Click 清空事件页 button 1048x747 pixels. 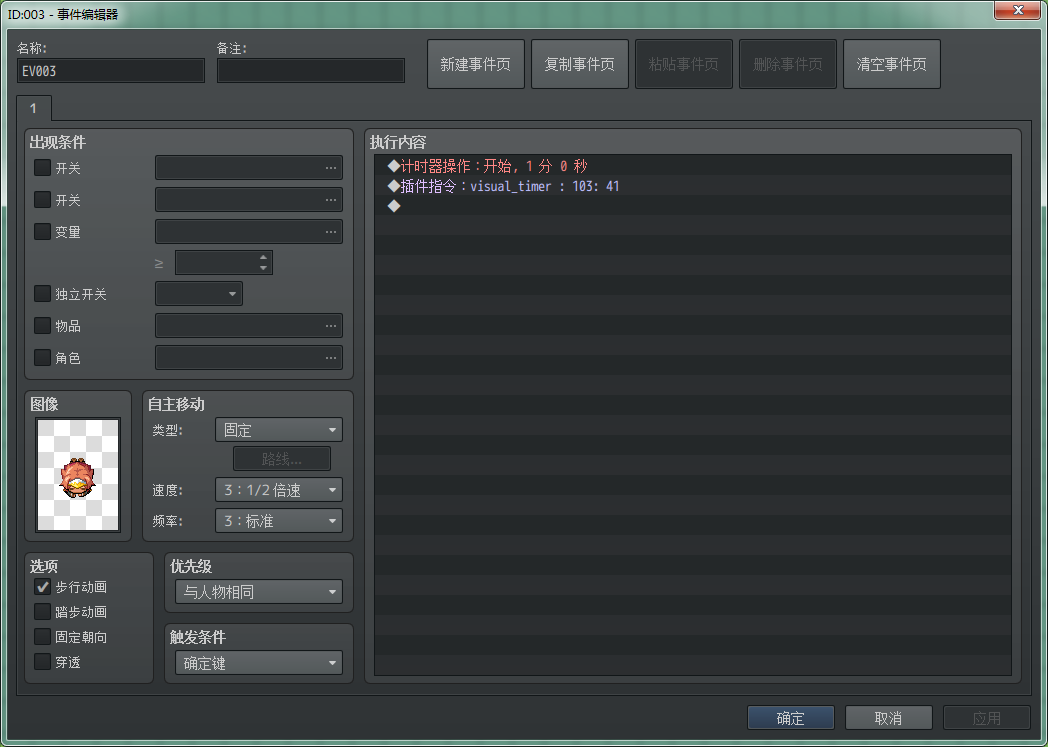(892, 64)
